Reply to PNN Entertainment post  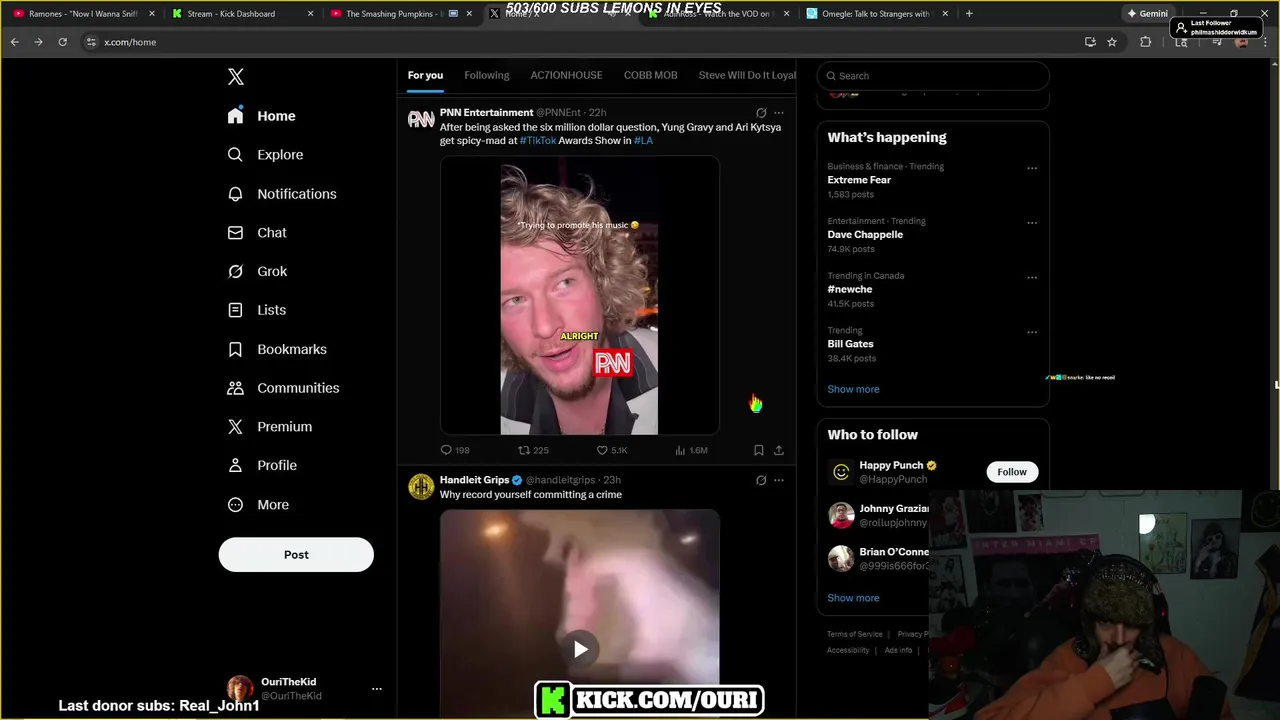454,450
